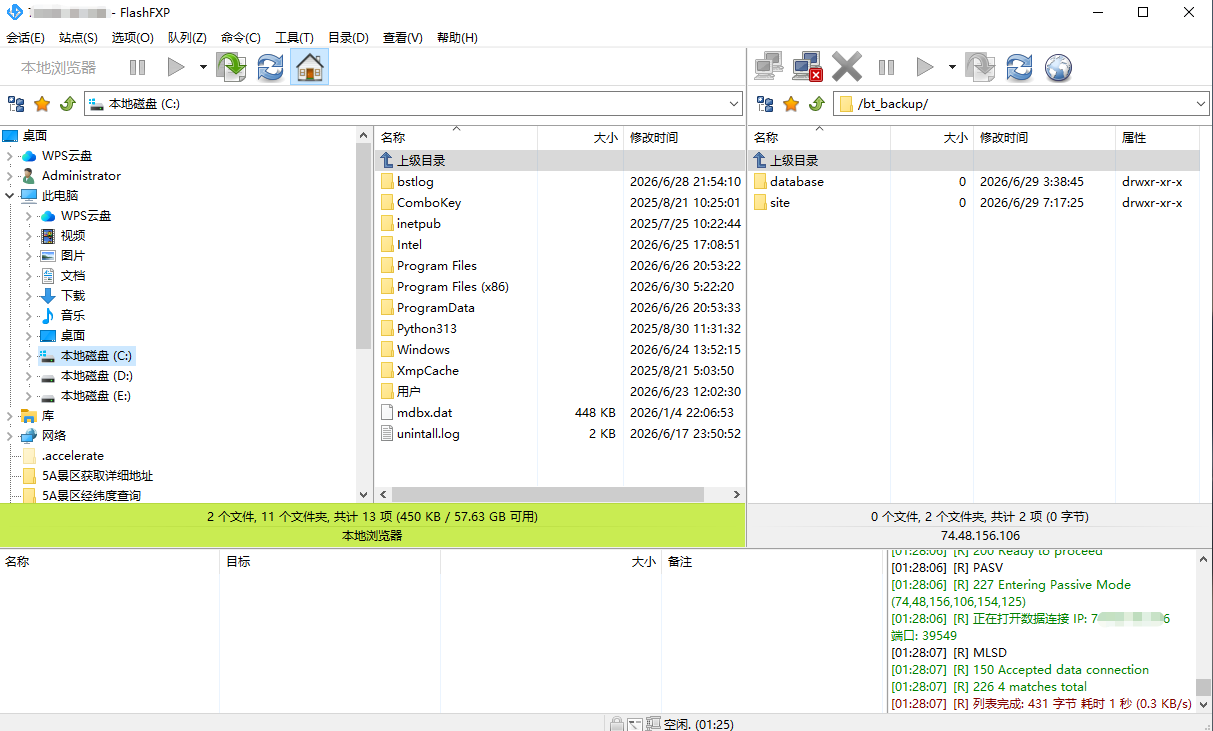Sort local files by 大小 column header
Viewport: 1213px width, 731px height.
click(580, 138)
